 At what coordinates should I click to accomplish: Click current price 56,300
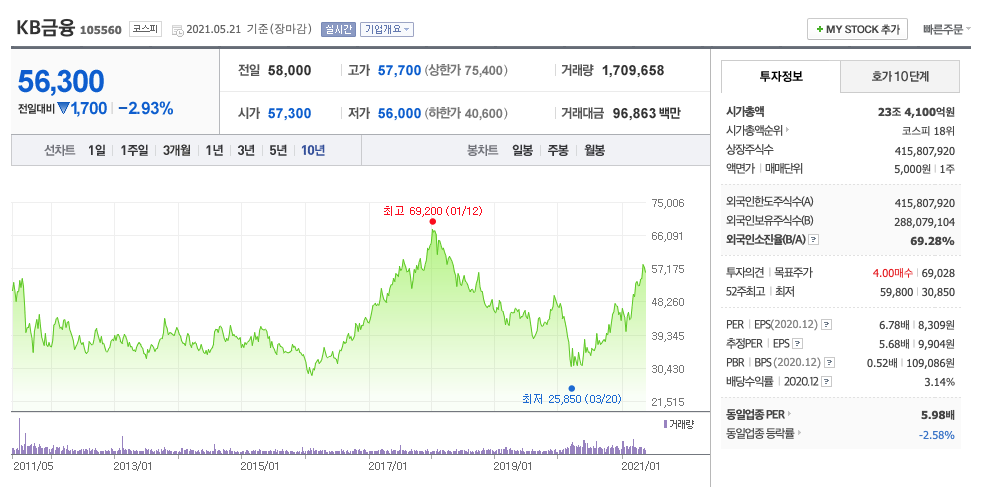point(61,81)
